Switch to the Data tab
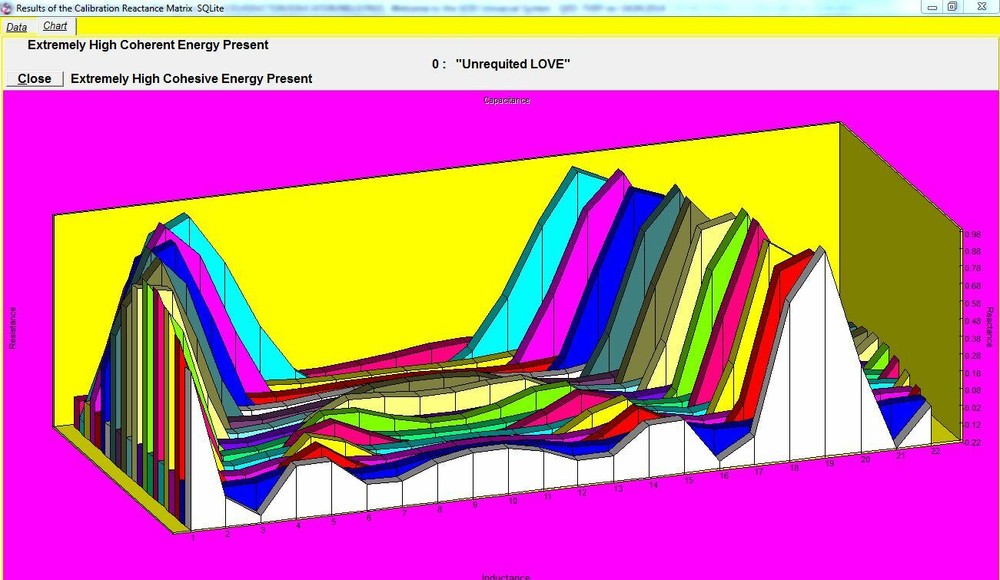The height and width of the screenshot is (580, 1000). click(16, 26)
